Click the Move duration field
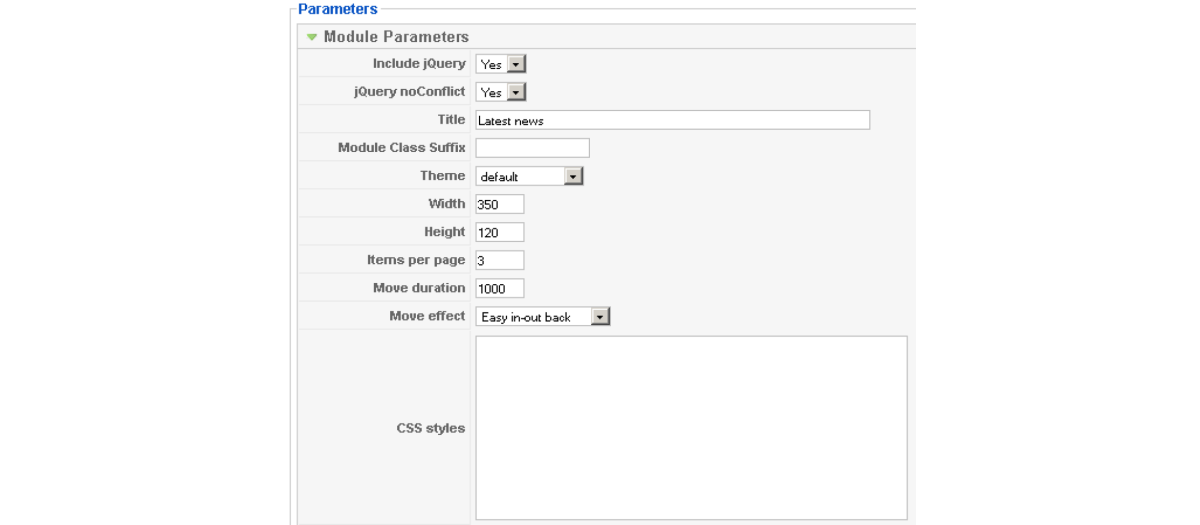Screen dimensions: 1200x525 499,288
